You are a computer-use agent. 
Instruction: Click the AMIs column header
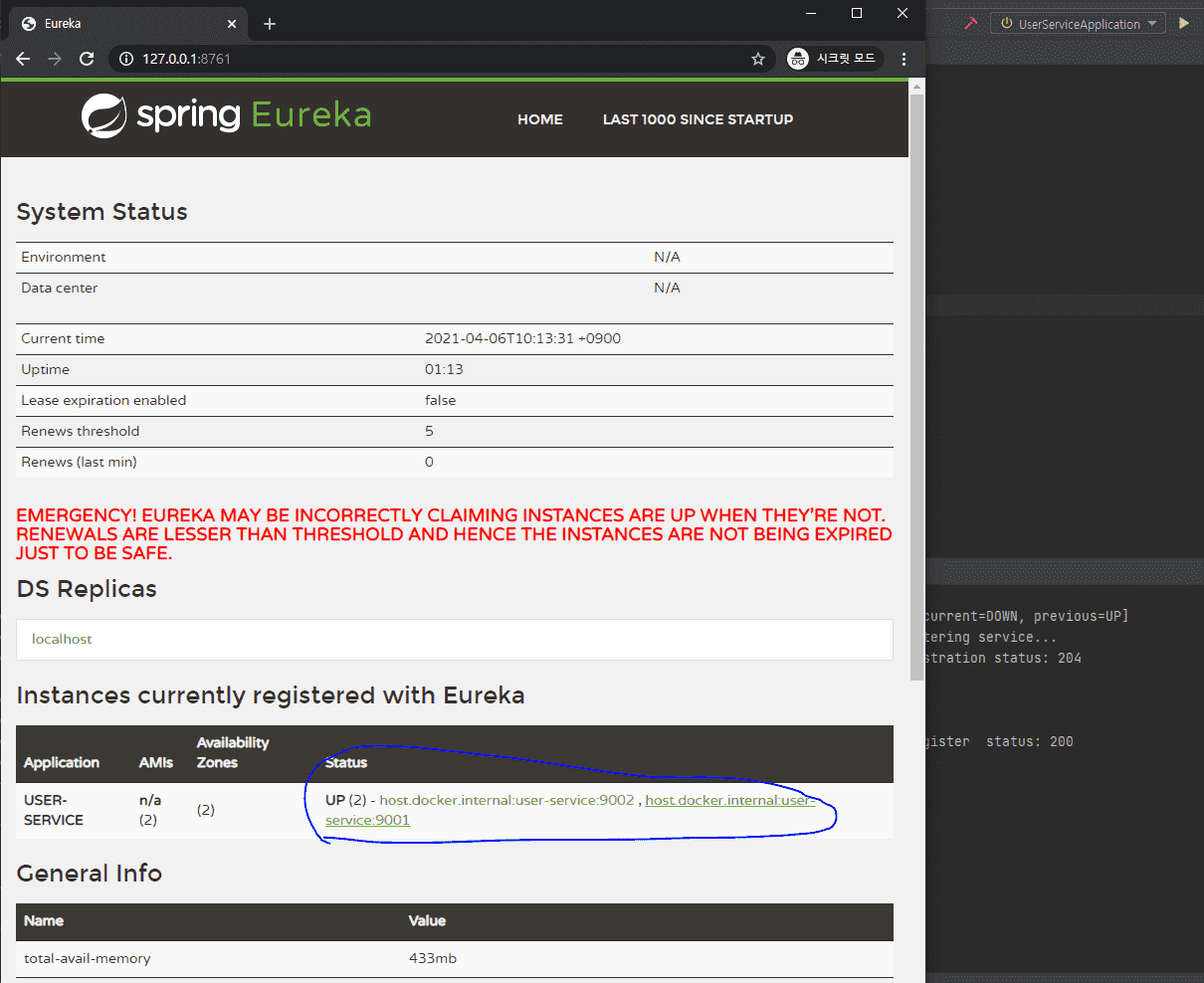(x=156, y=762)
